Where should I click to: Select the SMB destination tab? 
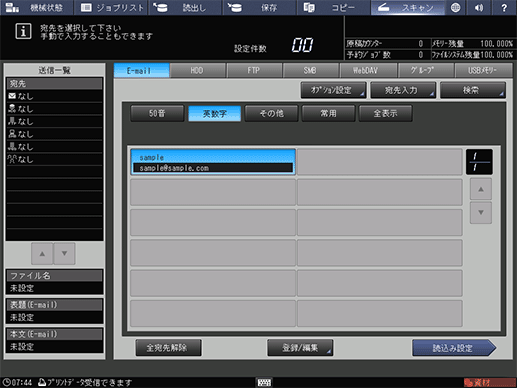(311, 70)
